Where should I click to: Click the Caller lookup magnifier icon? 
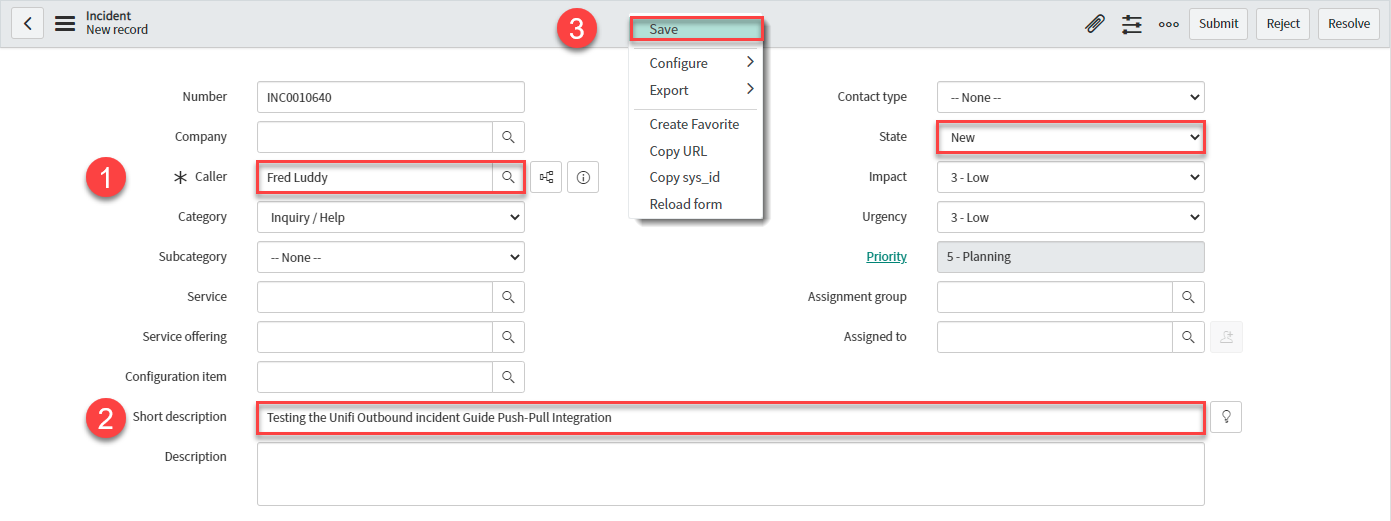coord(508,177)
